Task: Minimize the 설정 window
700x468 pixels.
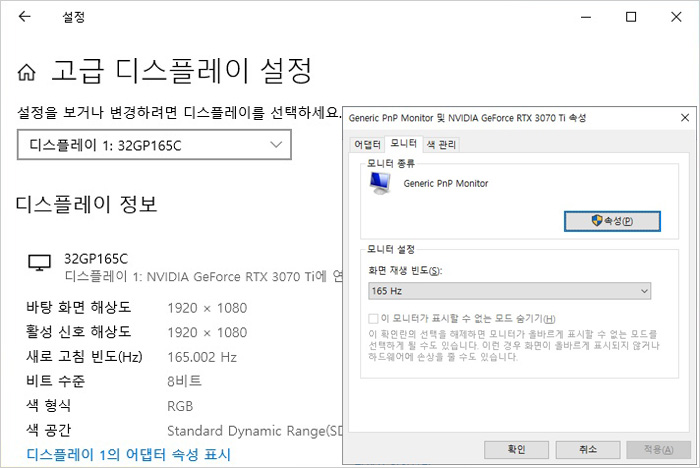Action: coord(584,17)
